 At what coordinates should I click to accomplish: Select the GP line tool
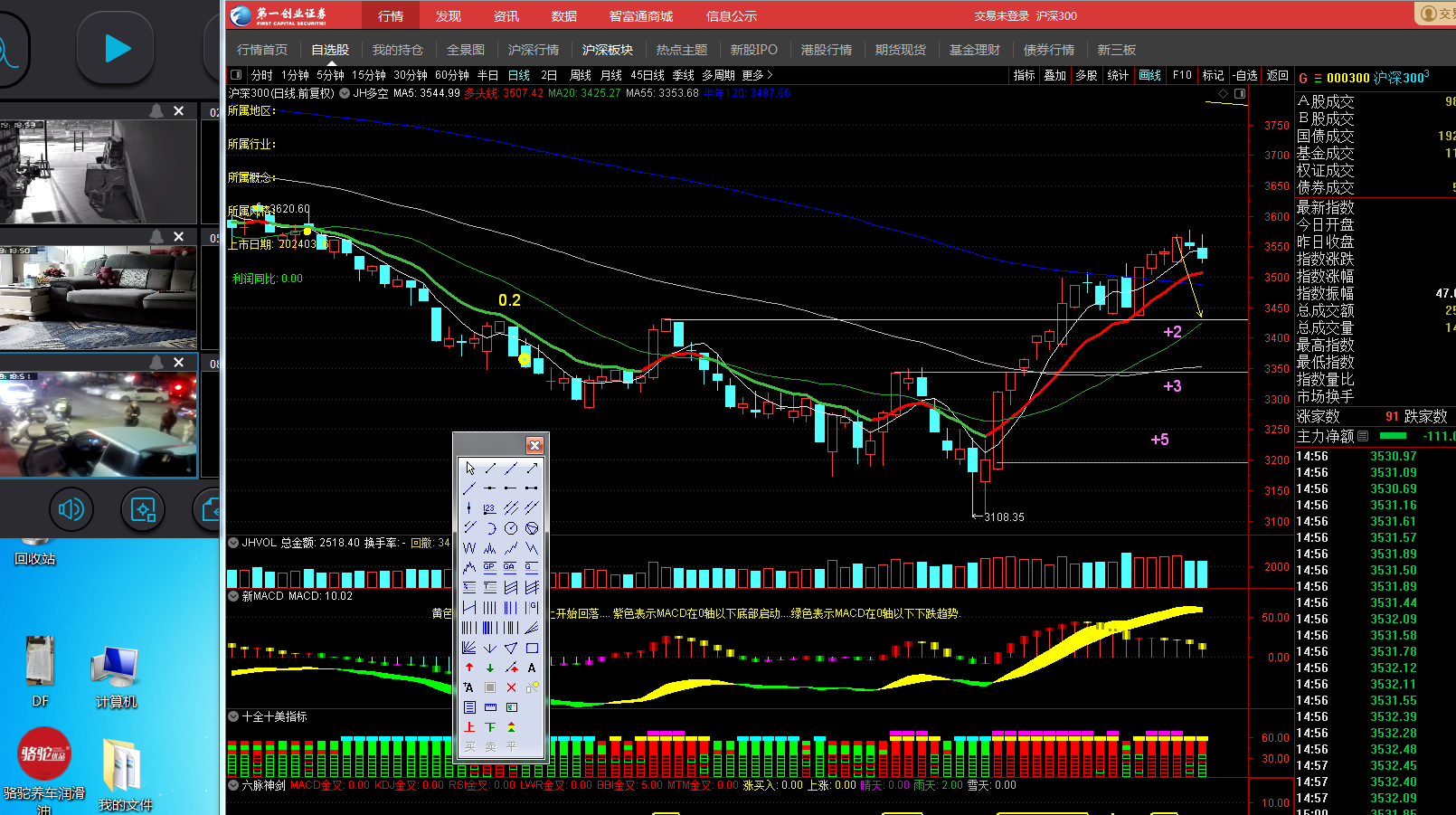pyautogui.click(x=490, y=568)
